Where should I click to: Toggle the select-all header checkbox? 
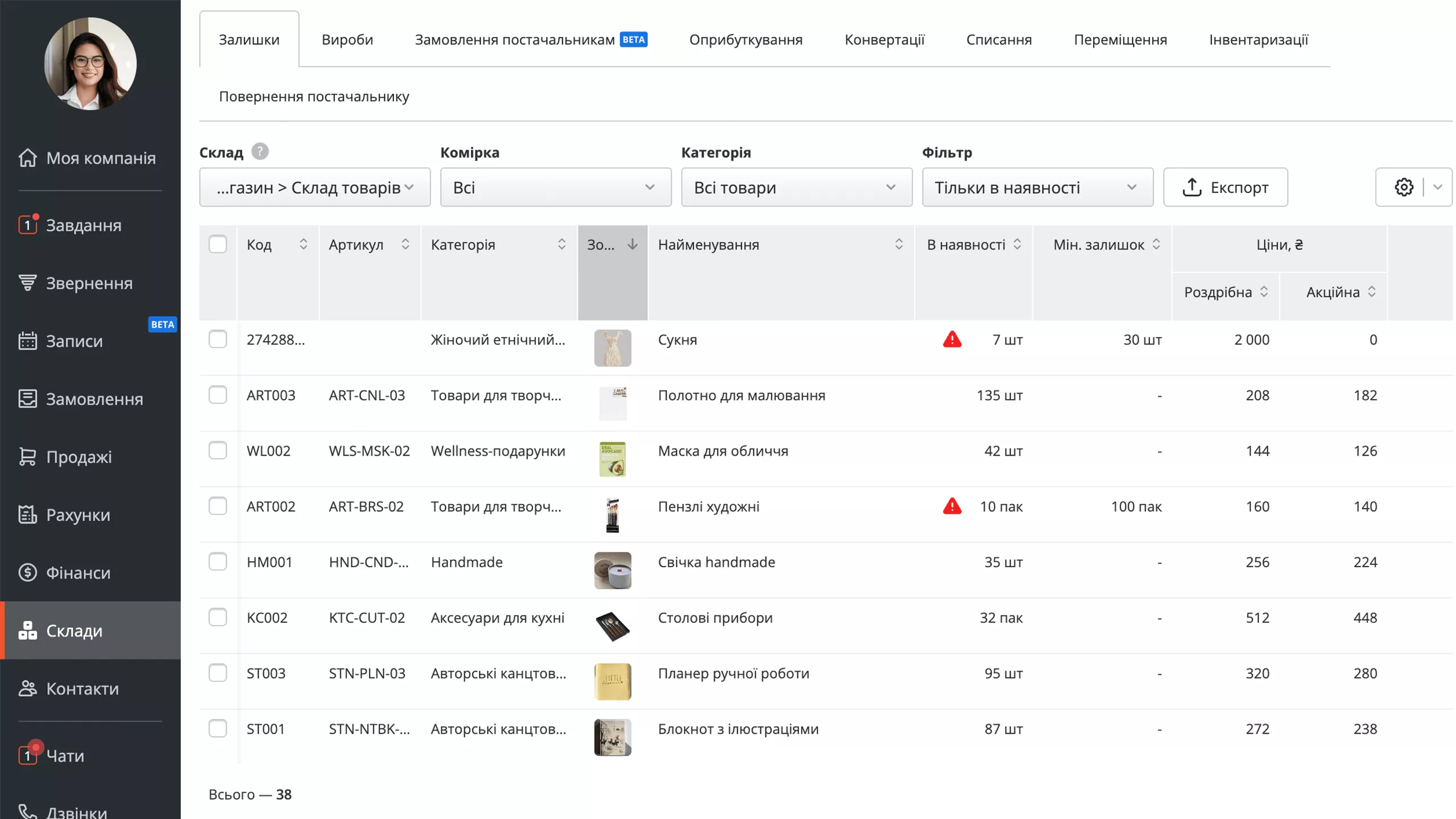(217, 244)
